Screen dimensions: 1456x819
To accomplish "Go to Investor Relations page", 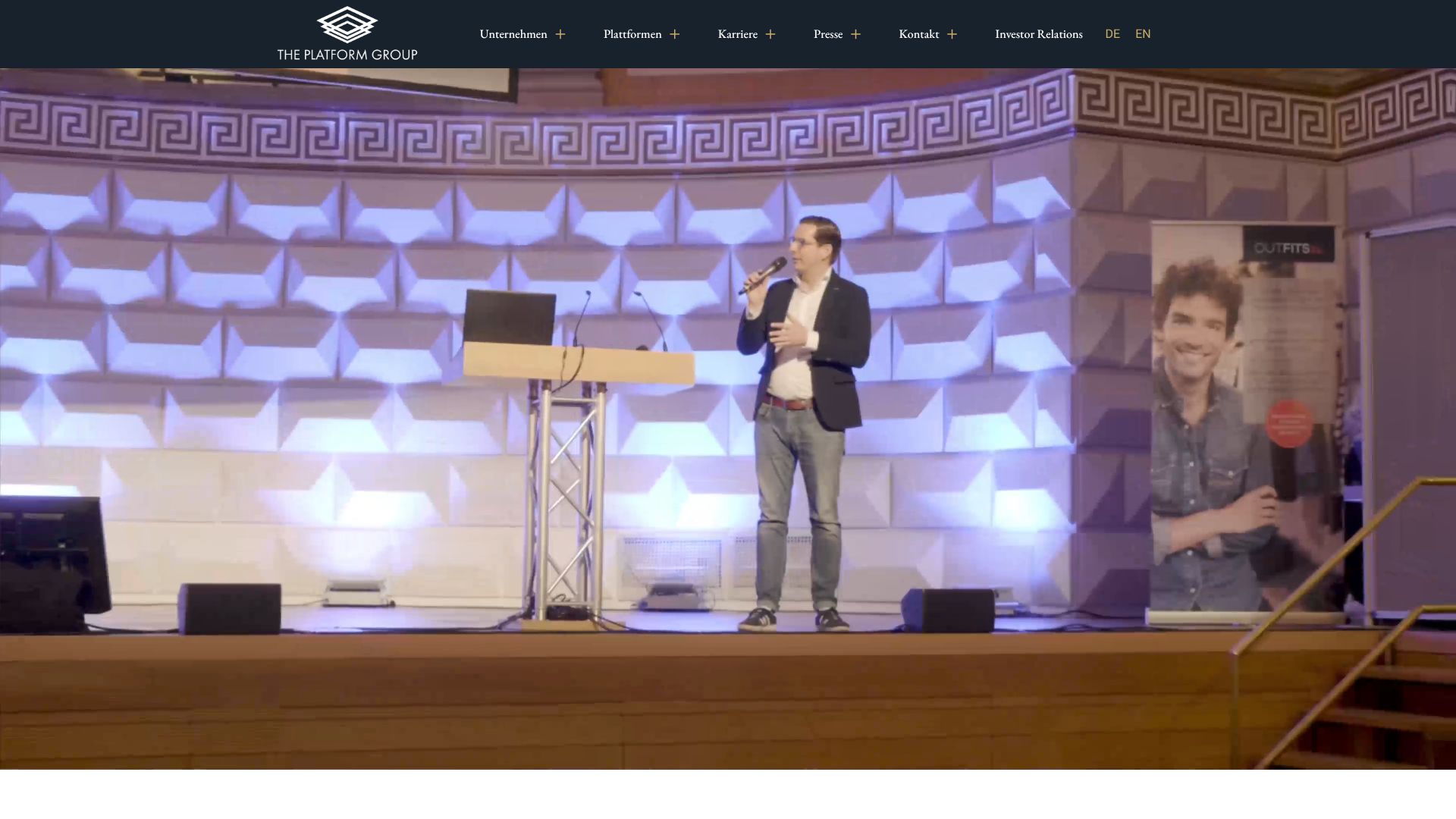I will point(1038,34).
